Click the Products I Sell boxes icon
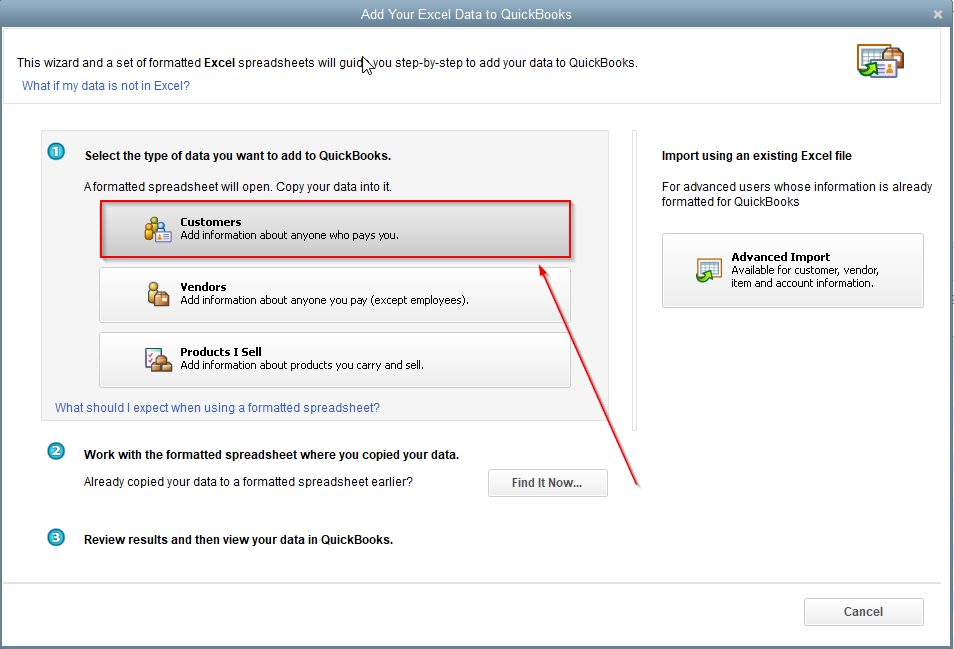Screen dimensions: 954x649 click(x=158, y=359)
